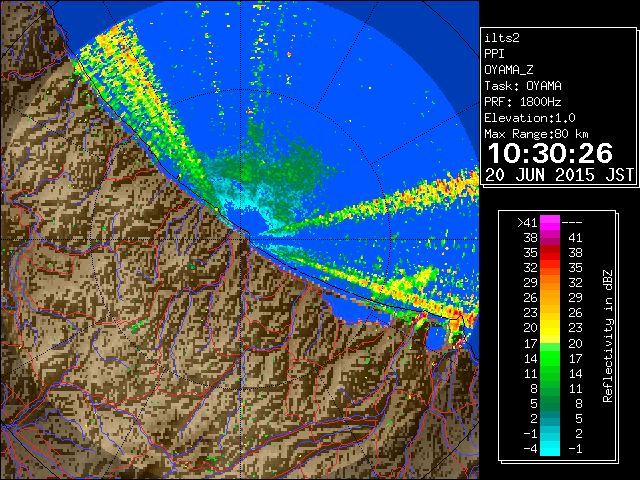The height and width of the screenshot is (480, 640).
Task: Click the '---' legend label
Action: pos(572,223)
